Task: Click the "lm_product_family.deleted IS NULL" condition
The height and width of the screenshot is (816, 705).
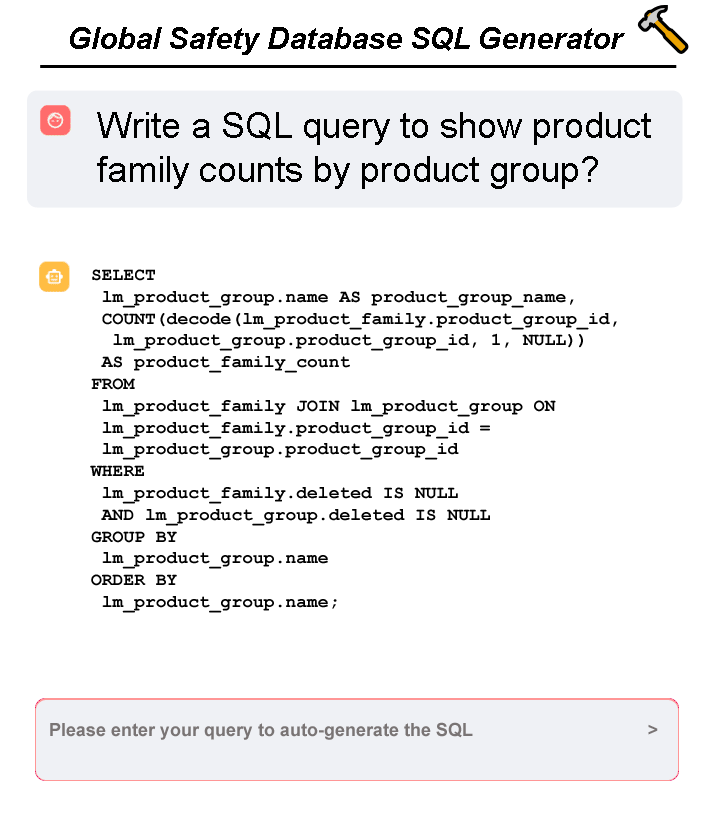Action: click(280, 493)
